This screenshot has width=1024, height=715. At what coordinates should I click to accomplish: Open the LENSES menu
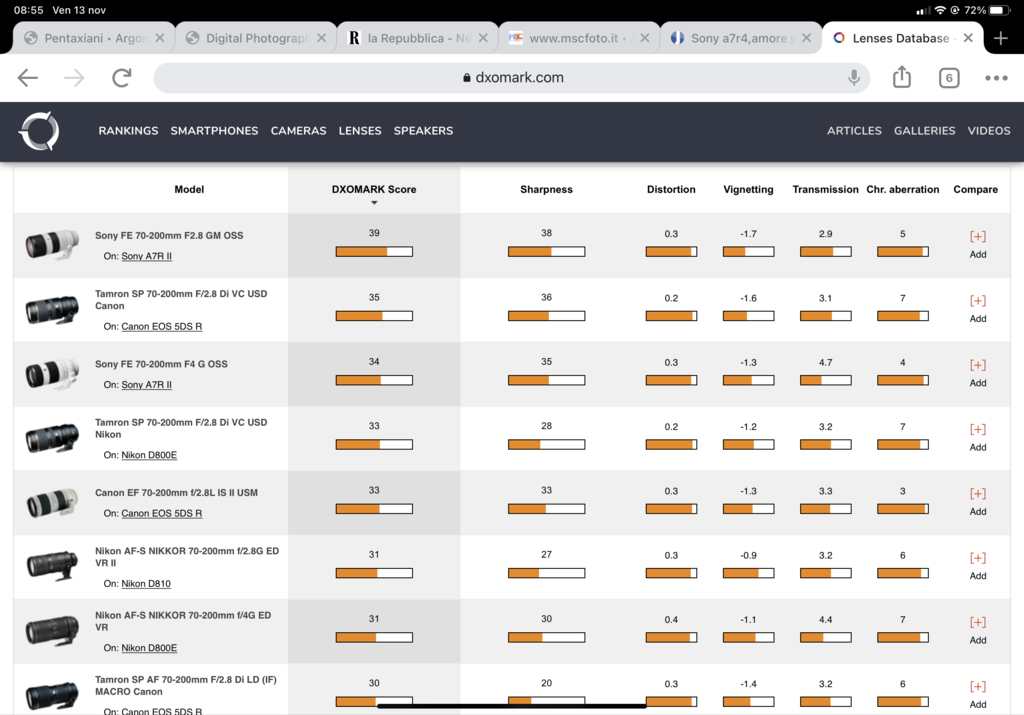pyautogui.click(x=360, y=131)
